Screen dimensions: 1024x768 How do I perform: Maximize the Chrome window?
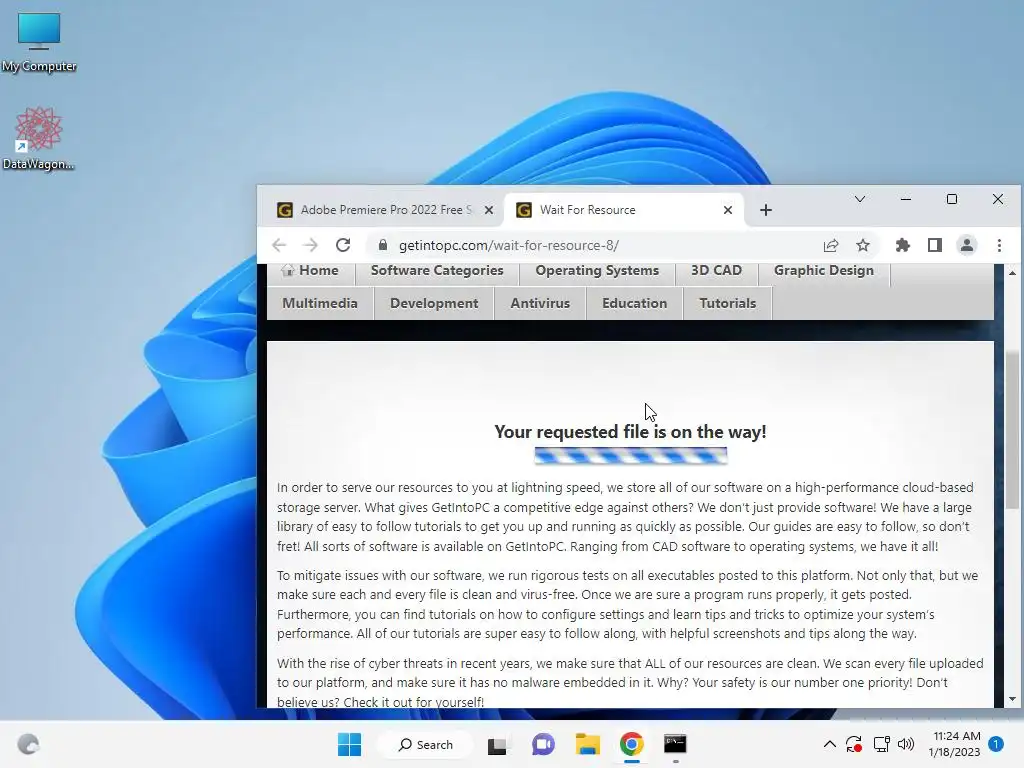[x=952, y=199]
